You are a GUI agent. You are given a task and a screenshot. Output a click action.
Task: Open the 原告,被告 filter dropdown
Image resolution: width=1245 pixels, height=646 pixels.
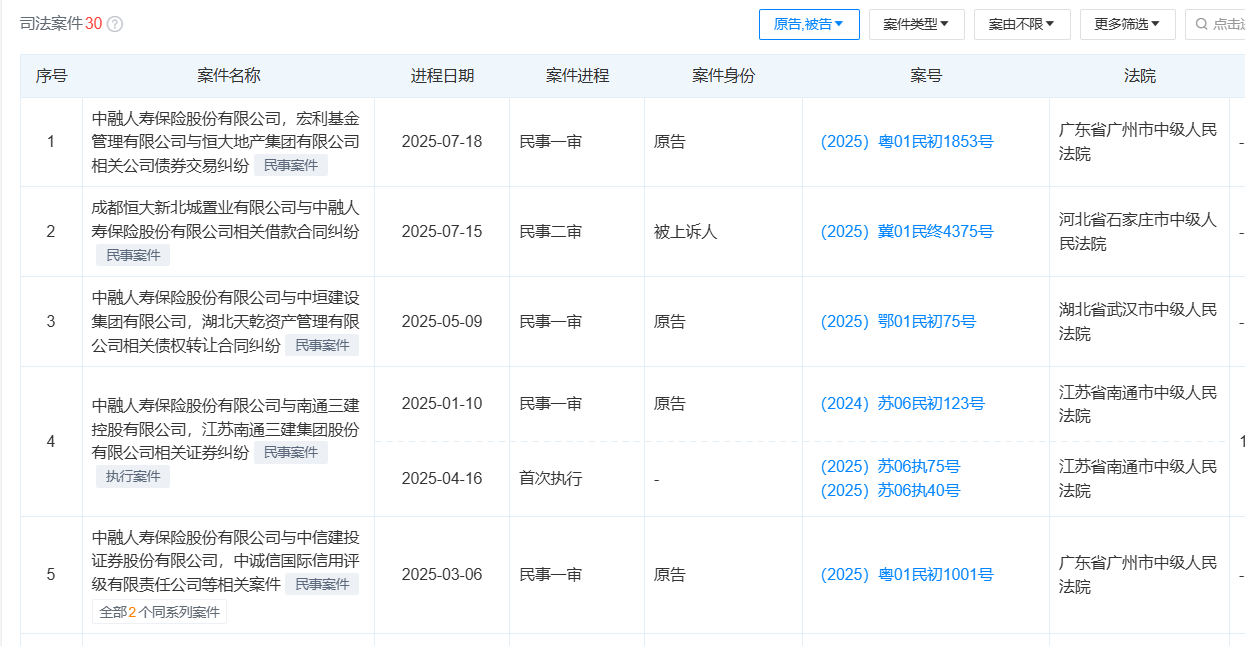coord(809,23)
